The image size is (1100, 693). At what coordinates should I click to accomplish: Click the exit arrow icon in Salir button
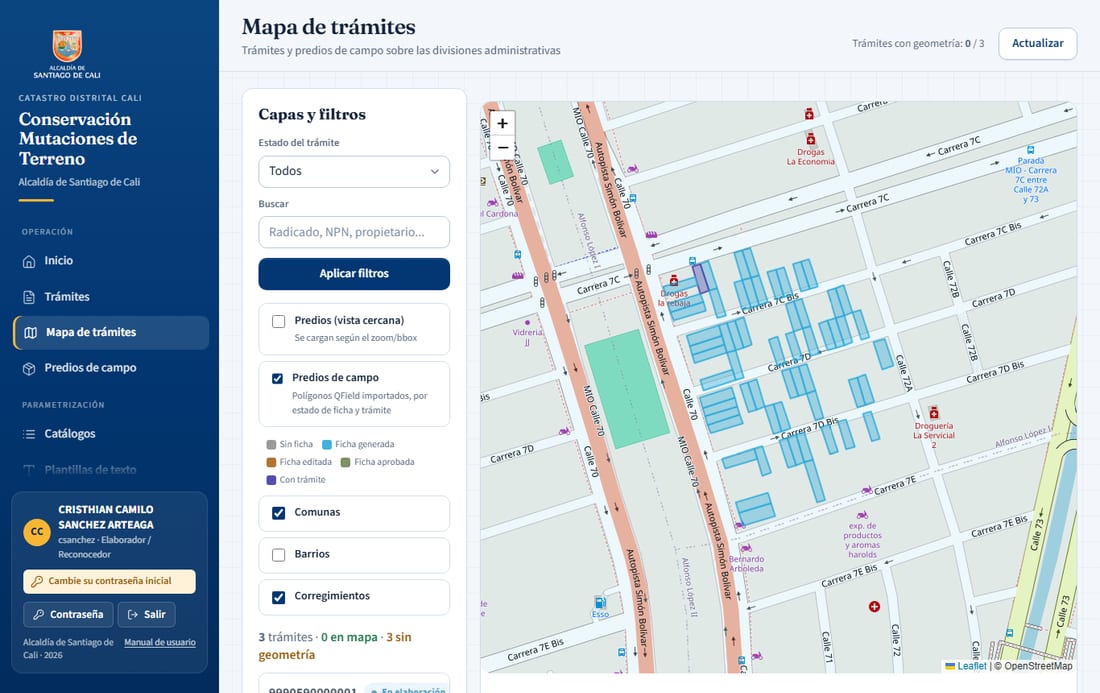pyautogui.click(x=133, y=614)
